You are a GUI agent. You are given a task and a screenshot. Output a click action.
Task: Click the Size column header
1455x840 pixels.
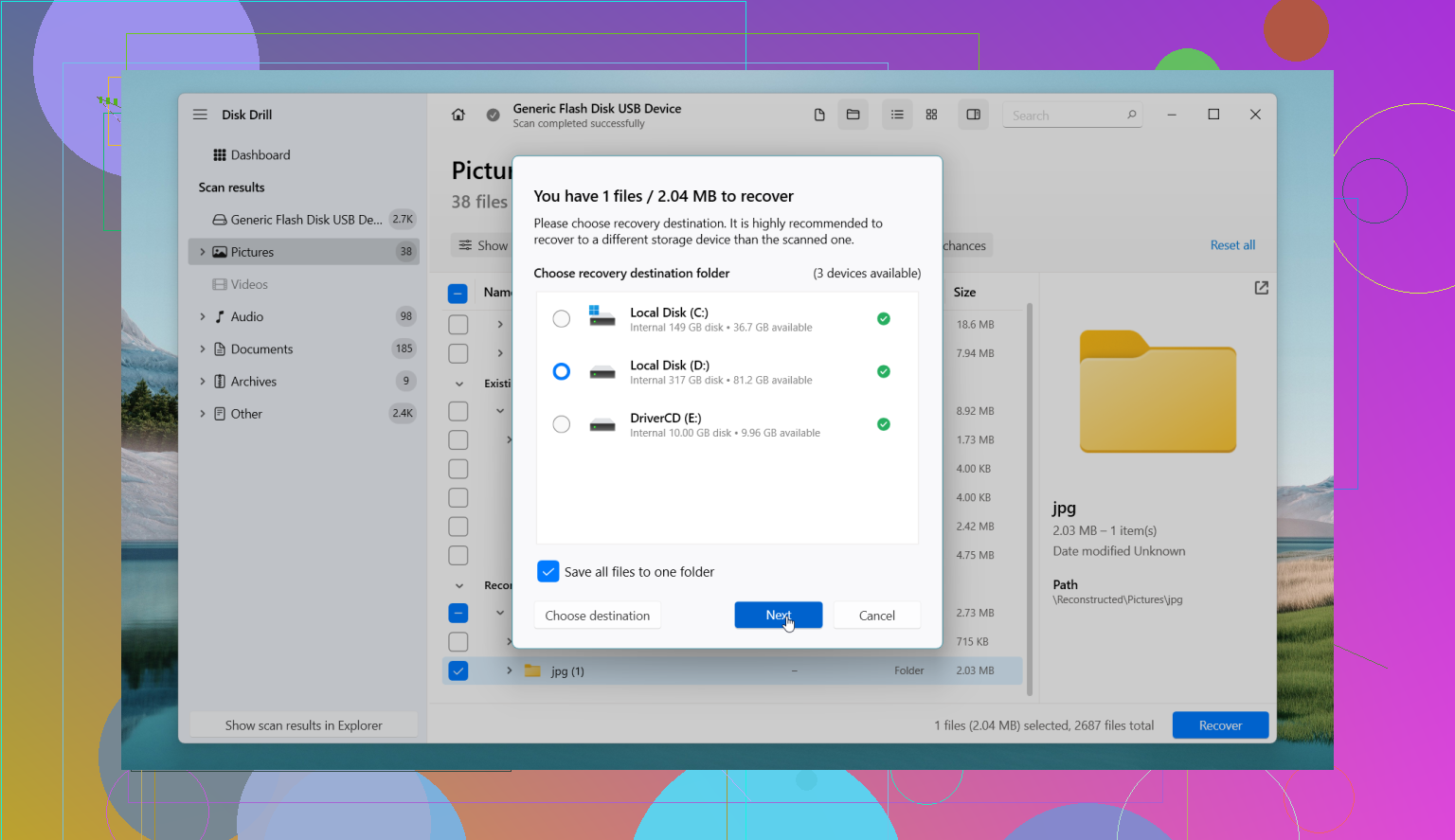point(964,293)
